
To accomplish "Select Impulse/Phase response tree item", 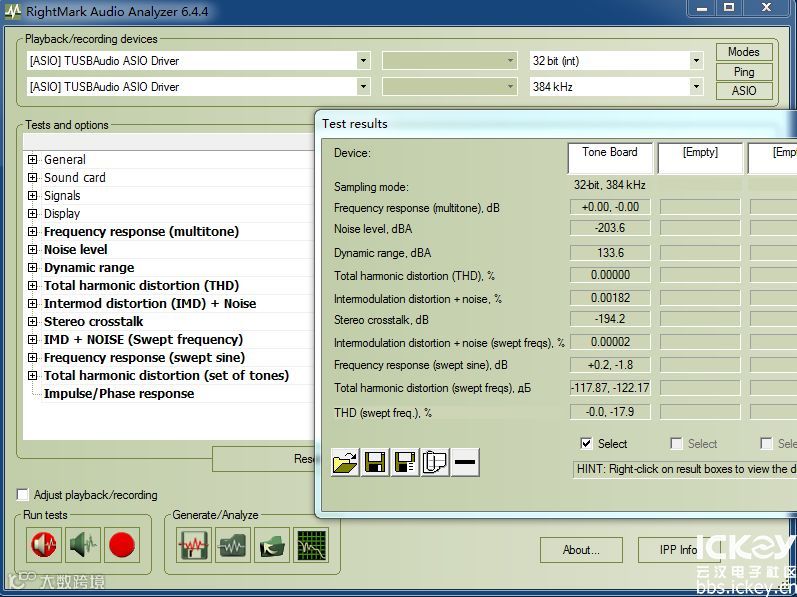I will pos(119,394).
